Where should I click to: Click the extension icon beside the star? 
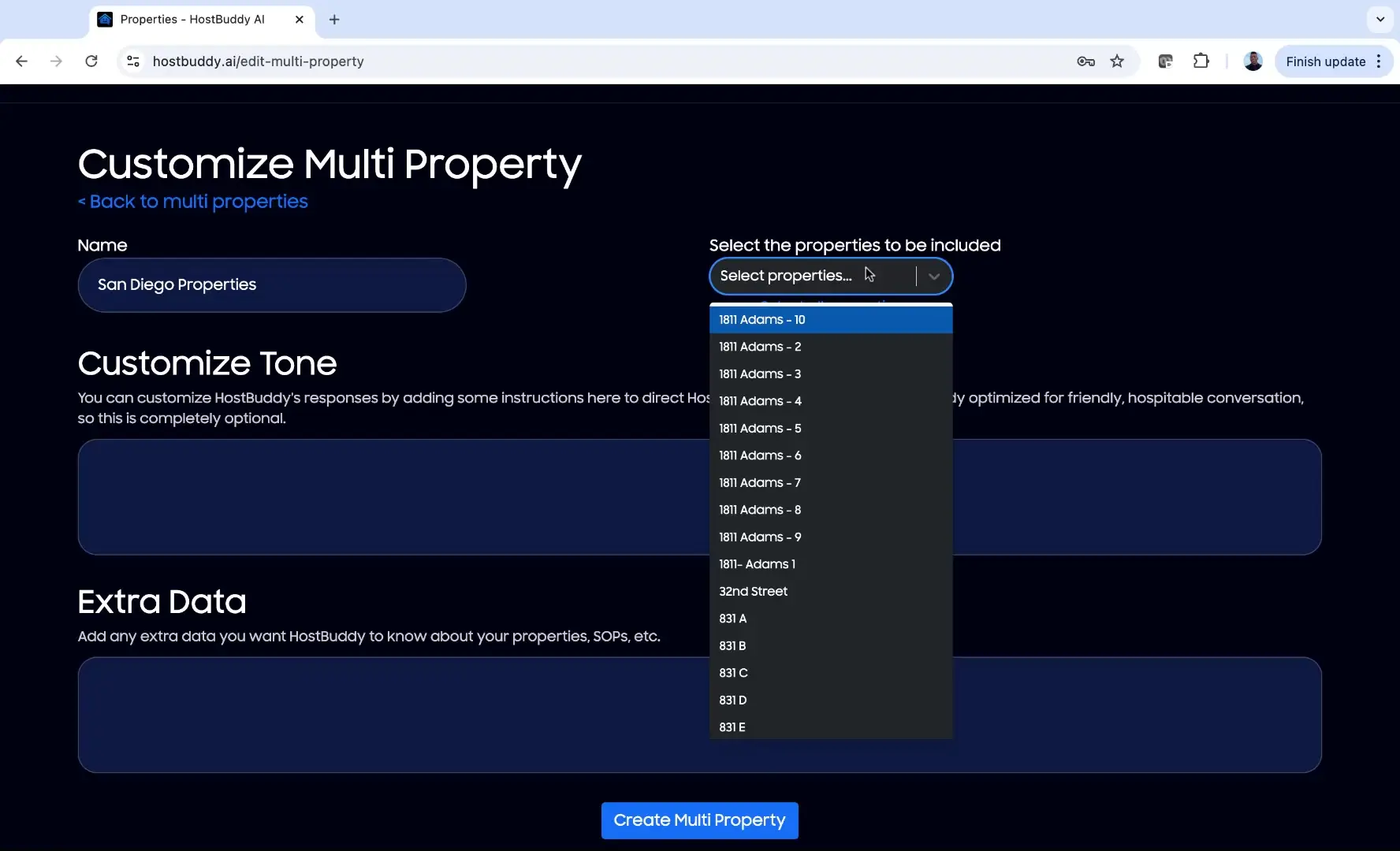(x=1165, y=61)
